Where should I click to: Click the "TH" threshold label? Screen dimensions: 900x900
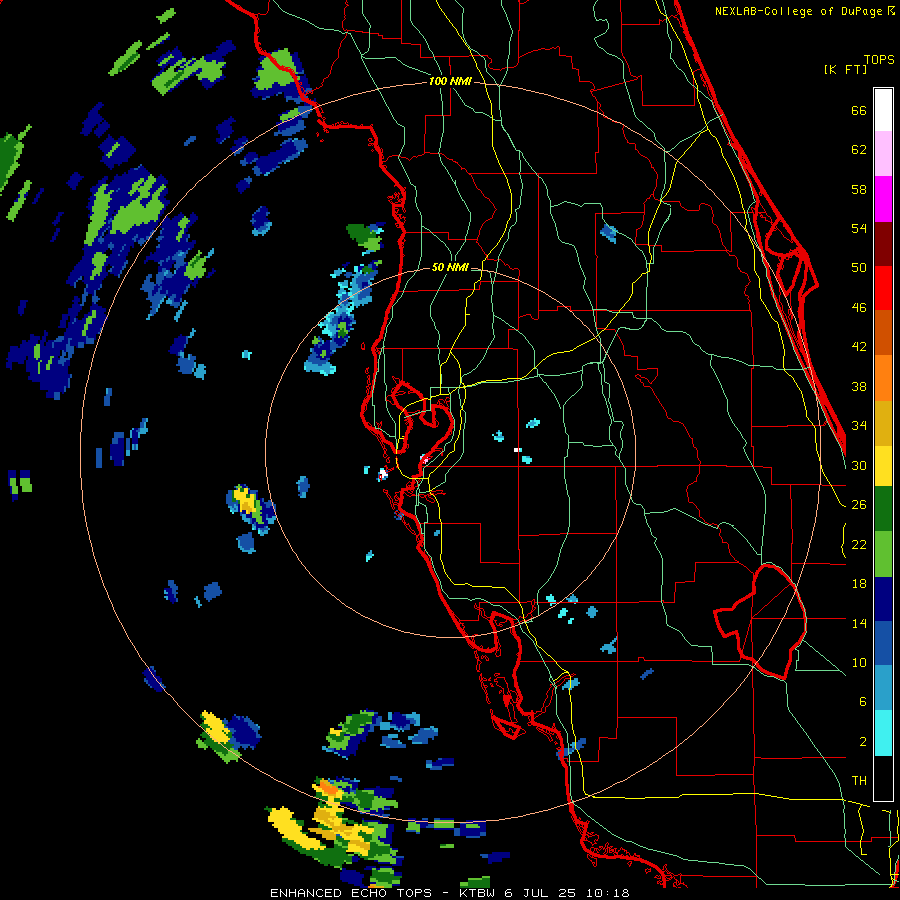[x=859, y=781]
